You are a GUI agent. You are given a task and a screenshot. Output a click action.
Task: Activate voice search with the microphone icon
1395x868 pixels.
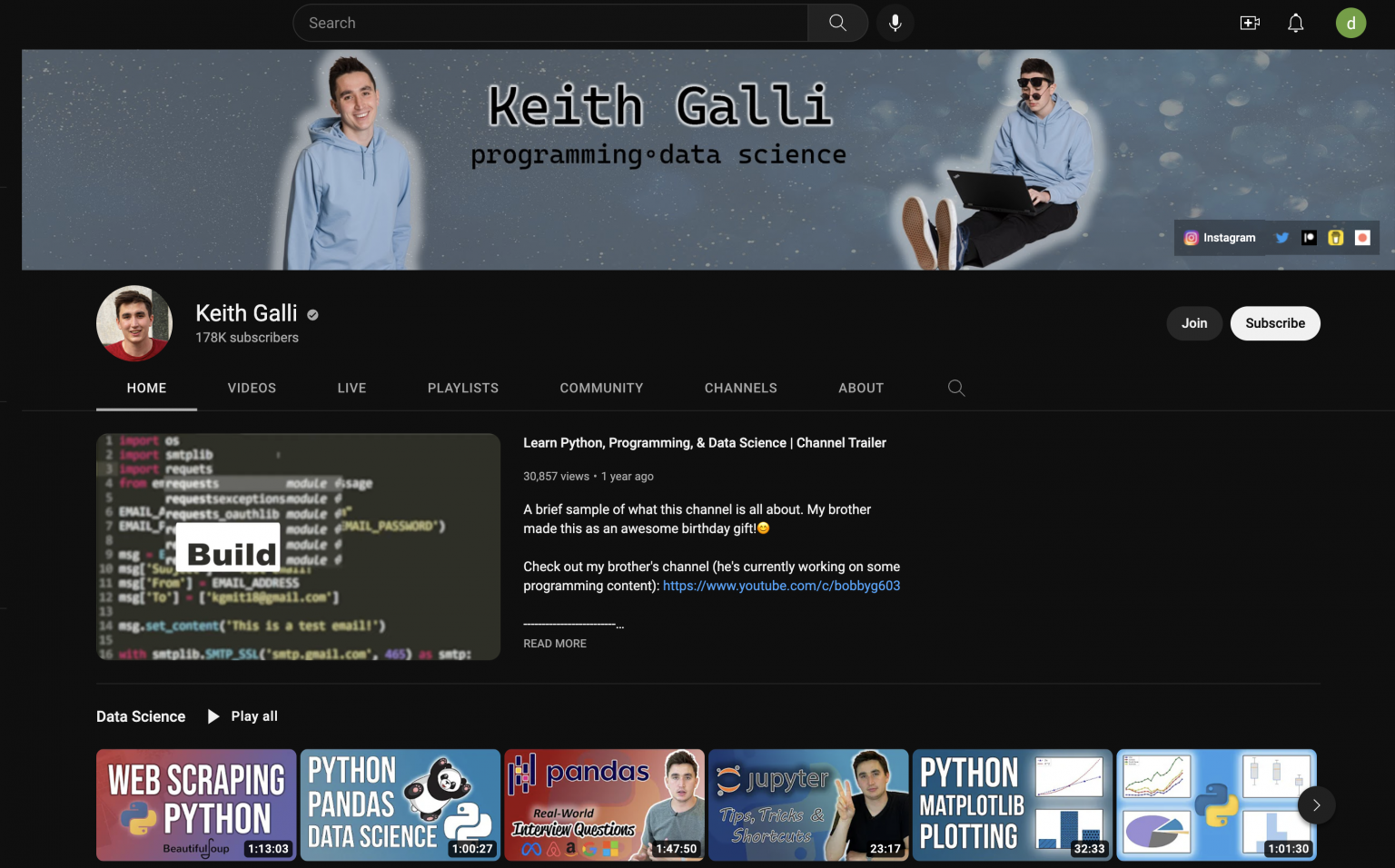[895, 23]
